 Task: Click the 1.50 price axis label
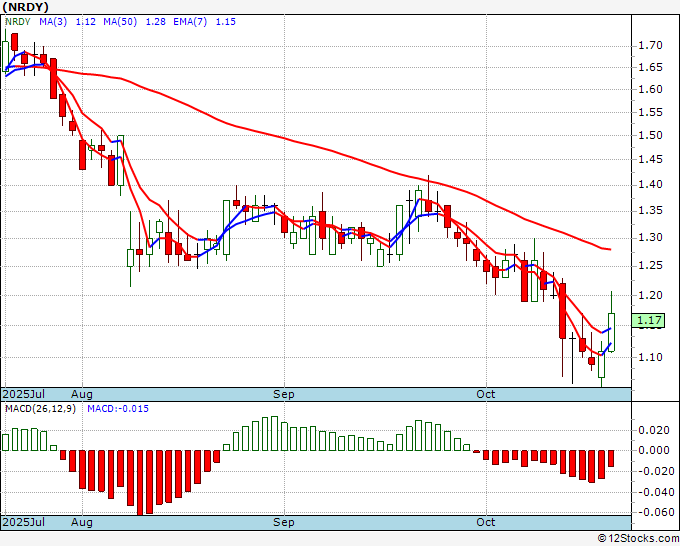650,135
